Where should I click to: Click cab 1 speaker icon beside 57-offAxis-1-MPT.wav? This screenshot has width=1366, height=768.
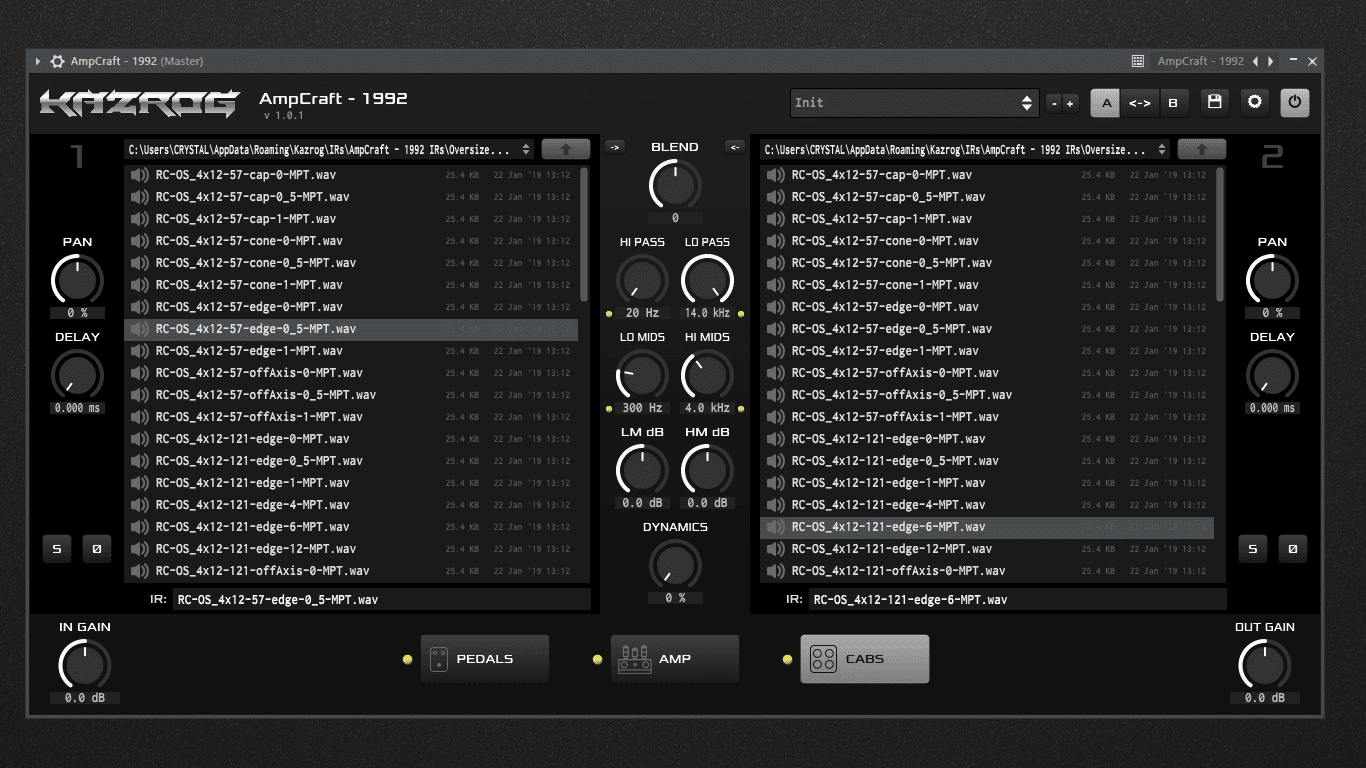pyautogui.click(x=140, y=417)
